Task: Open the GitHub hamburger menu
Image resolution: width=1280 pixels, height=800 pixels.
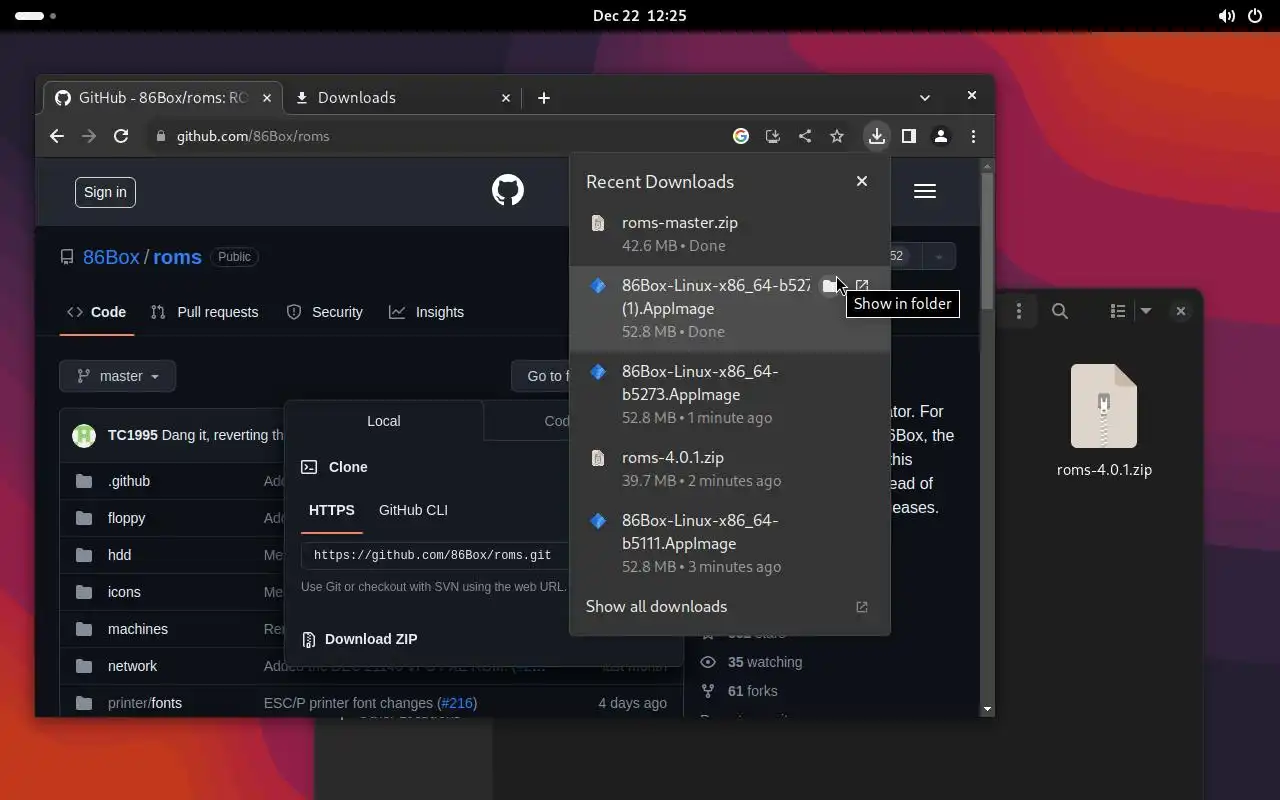Action: click(925, 191)
